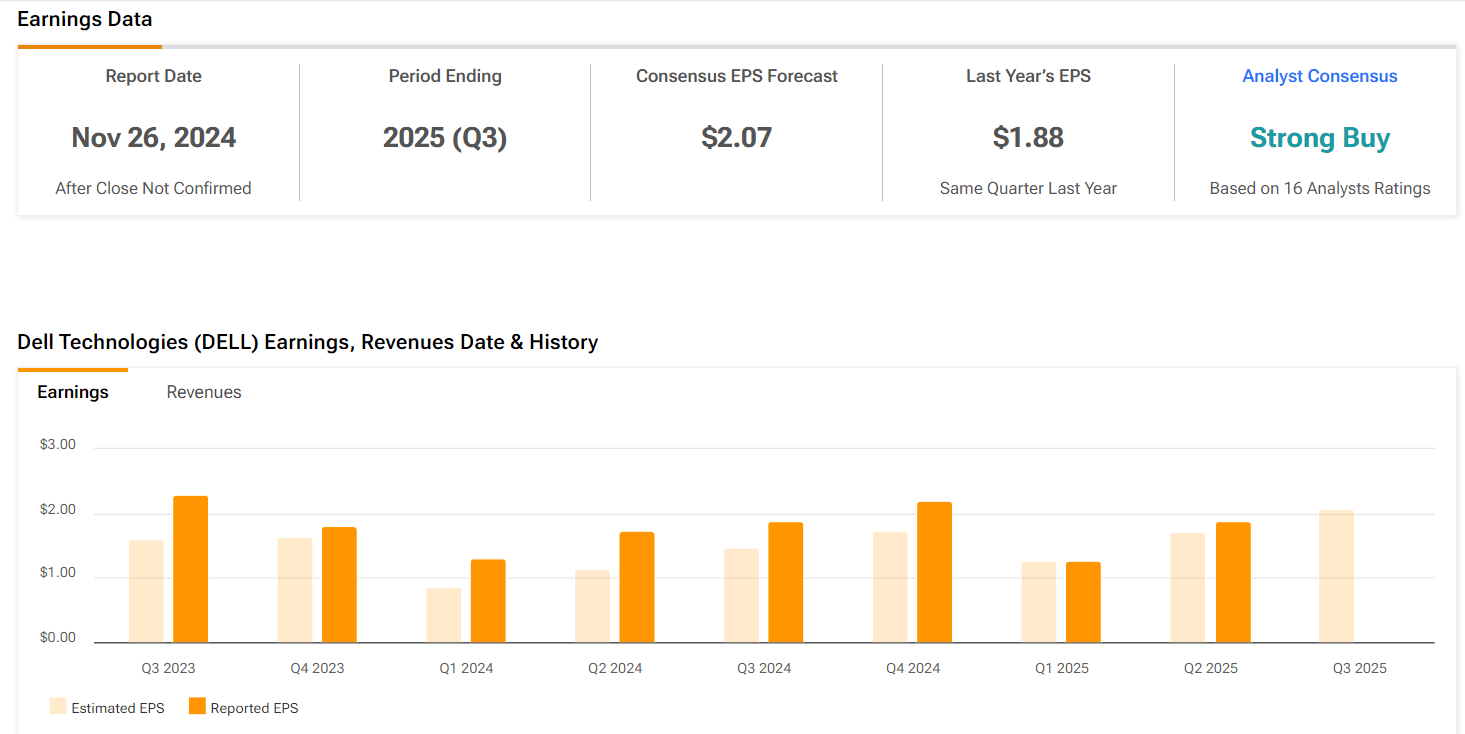Click the 2025 (Q3) period ending value

click(x=445, y=138)
